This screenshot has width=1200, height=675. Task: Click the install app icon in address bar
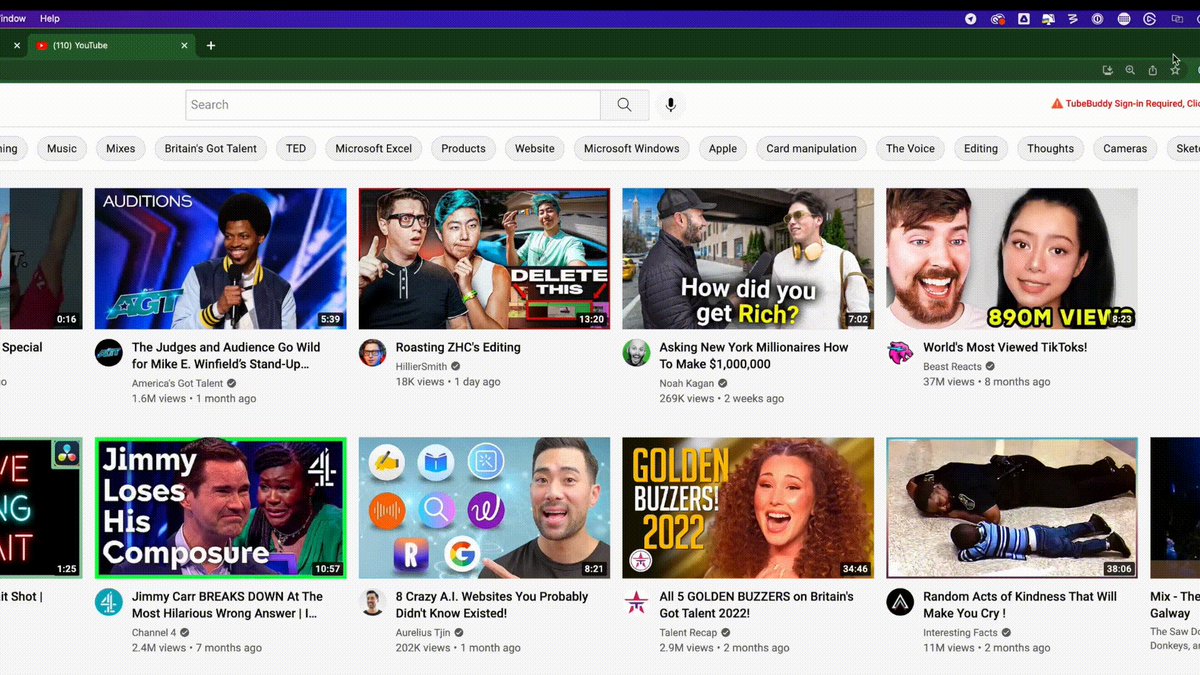pos(1107,70)
